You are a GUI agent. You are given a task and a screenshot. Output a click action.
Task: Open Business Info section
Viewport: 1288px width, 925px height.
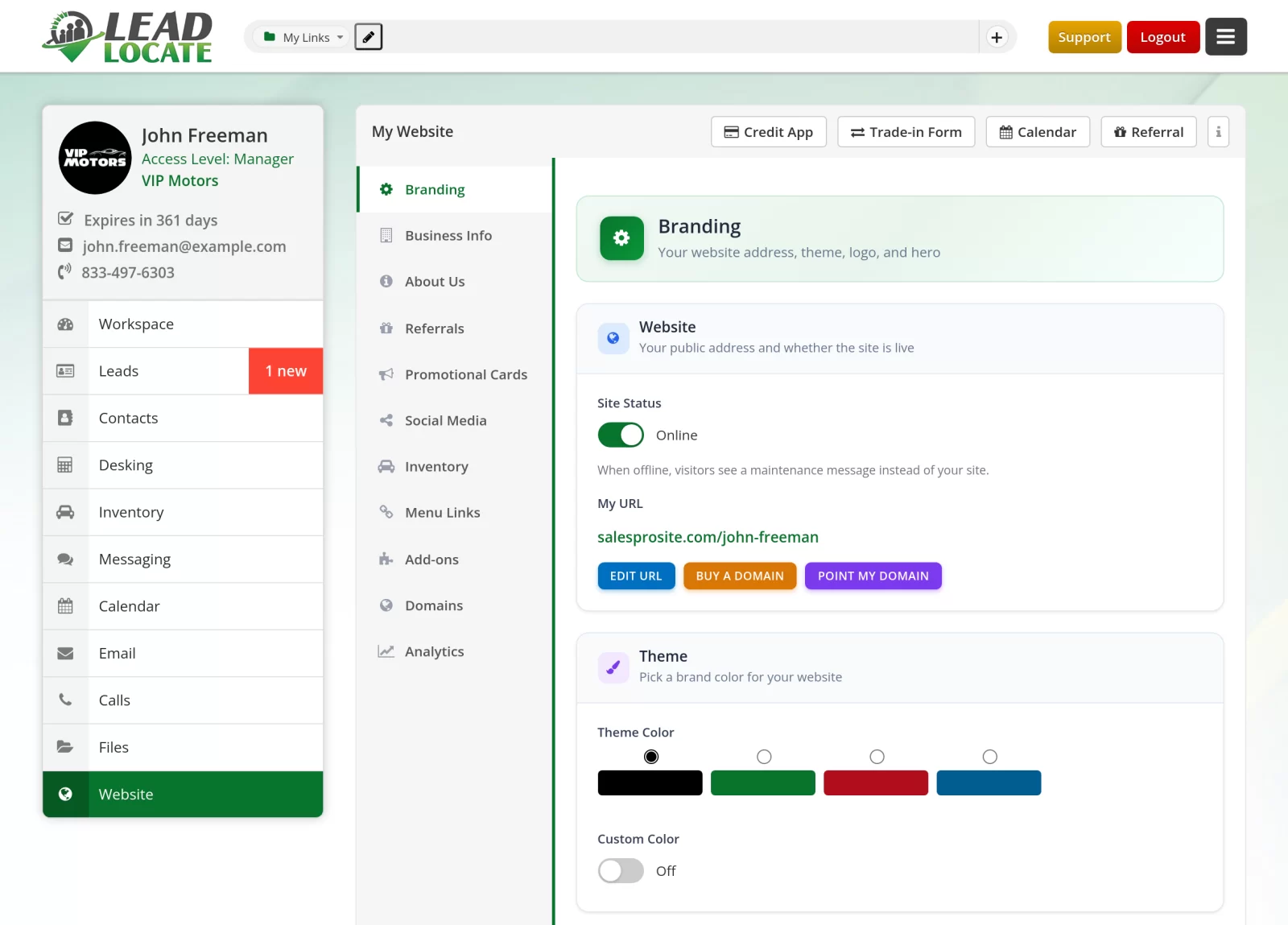[x=456, y=236]
